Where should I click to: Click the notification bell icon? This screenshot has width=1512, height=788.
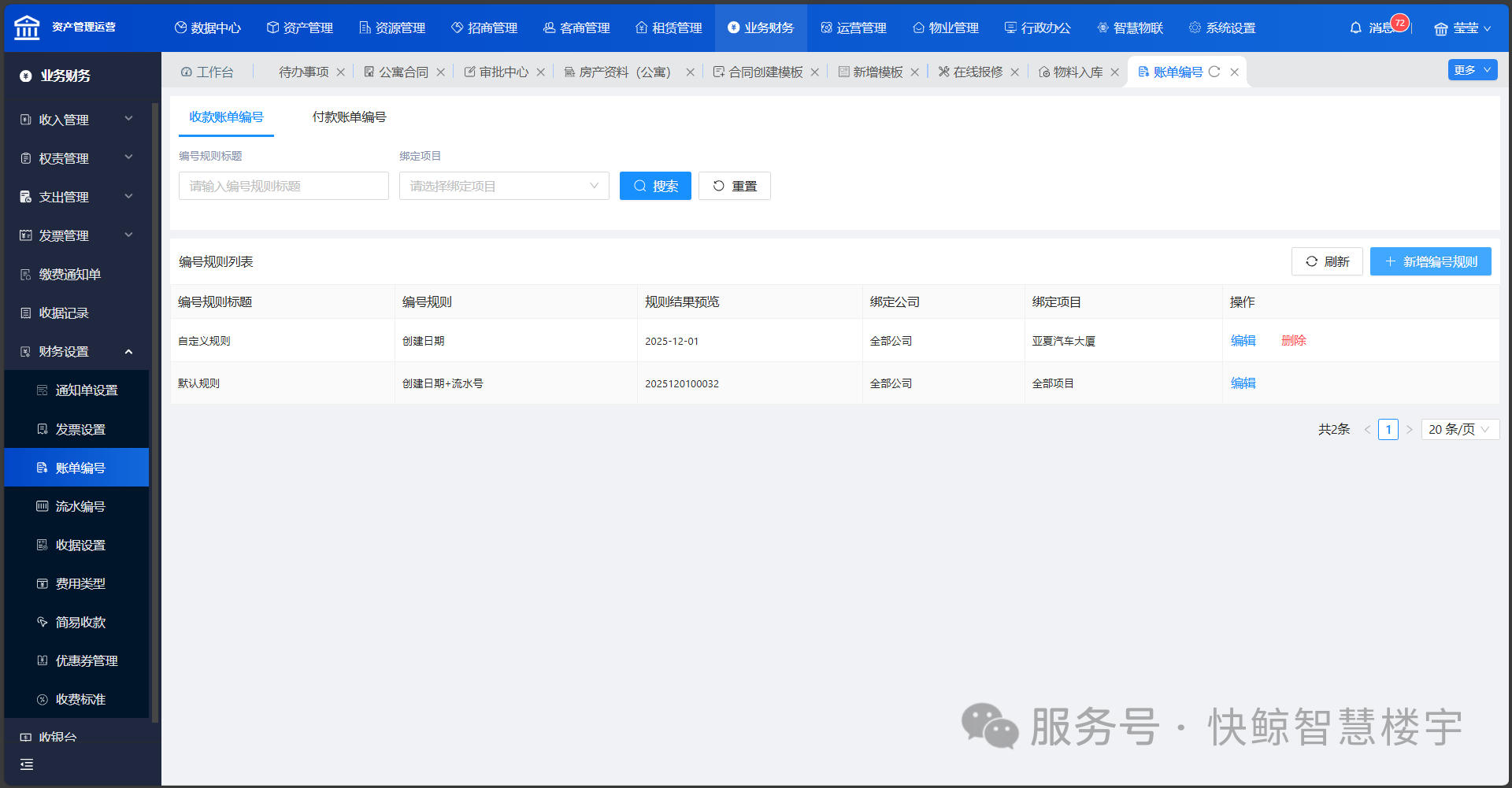[x=1355, y=28]
